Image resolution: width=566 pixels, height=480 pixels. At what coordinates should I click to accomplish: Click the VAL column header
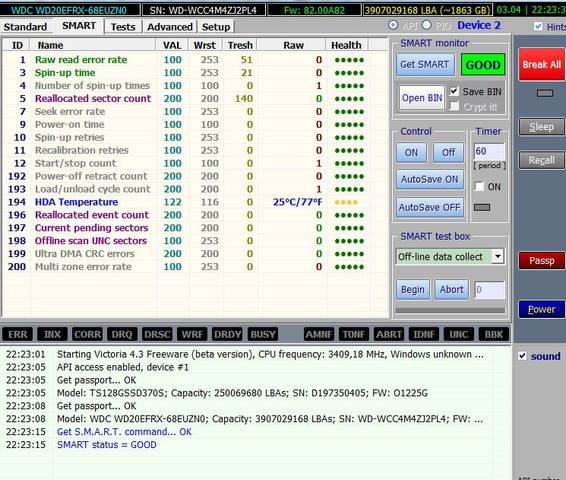pyautogui.click(x=172, y=45)
